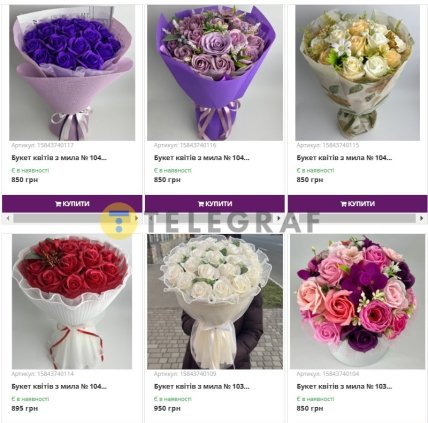Buy bouquet with article 15843740117
Screen dimensions: 428x423
72,204
